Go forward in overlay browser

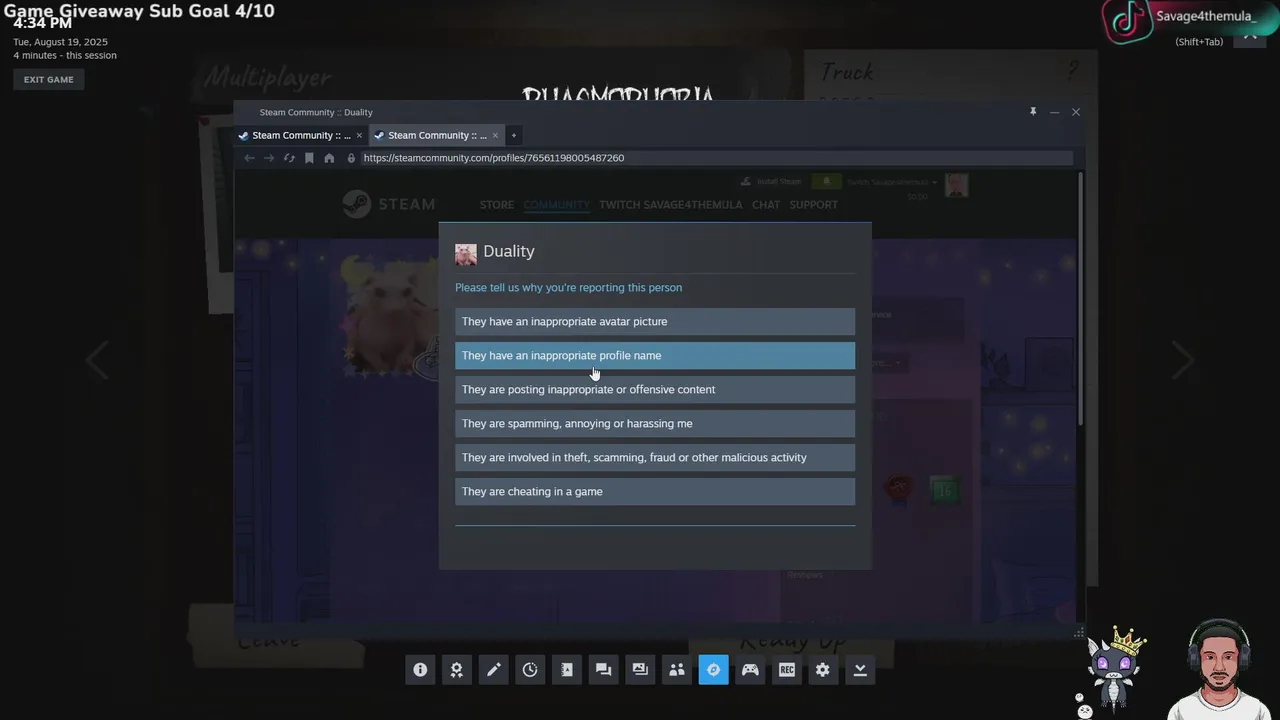coord(269,158)
